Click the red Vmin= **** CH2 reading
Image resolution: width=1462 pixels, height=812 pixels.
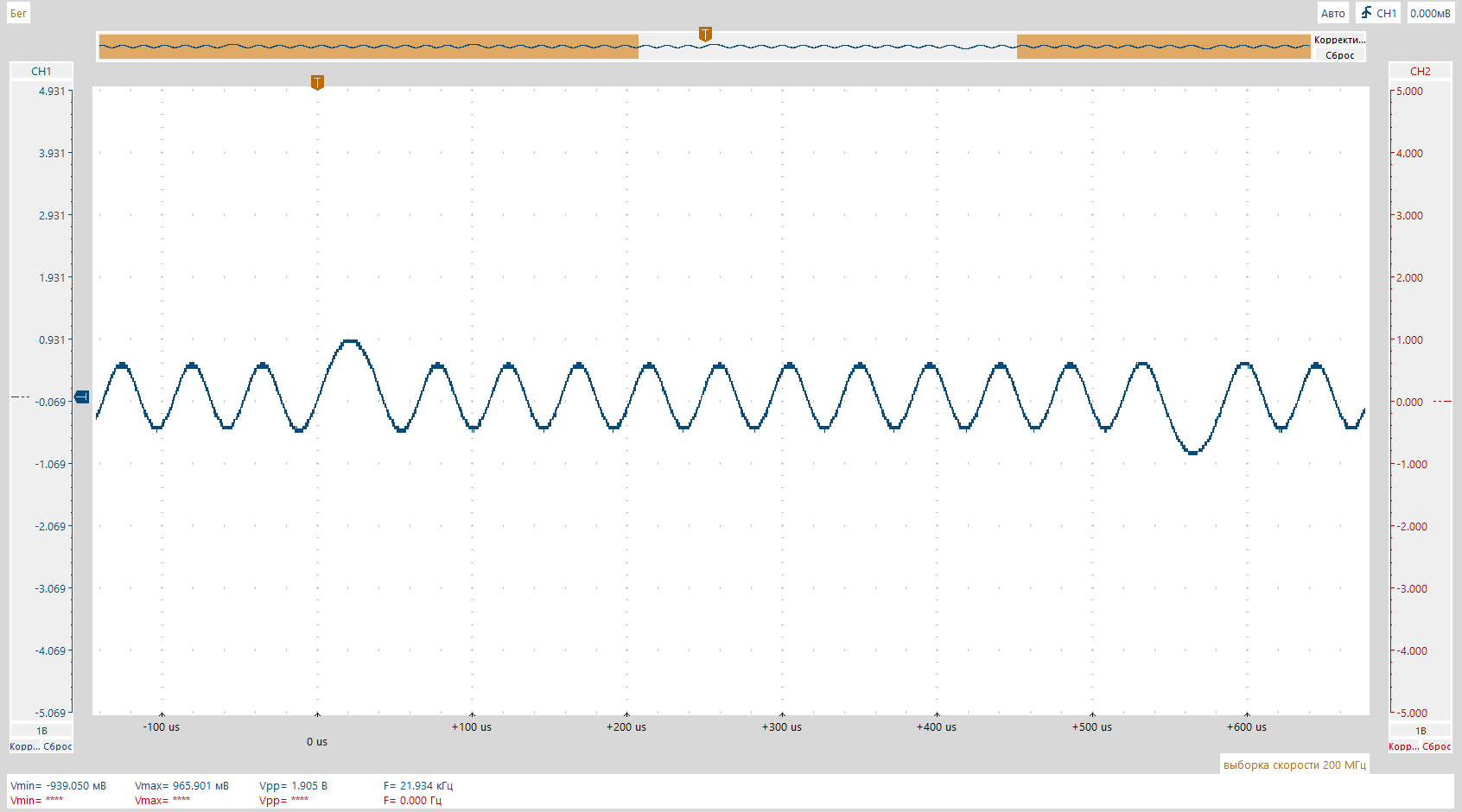click(36, 800)
